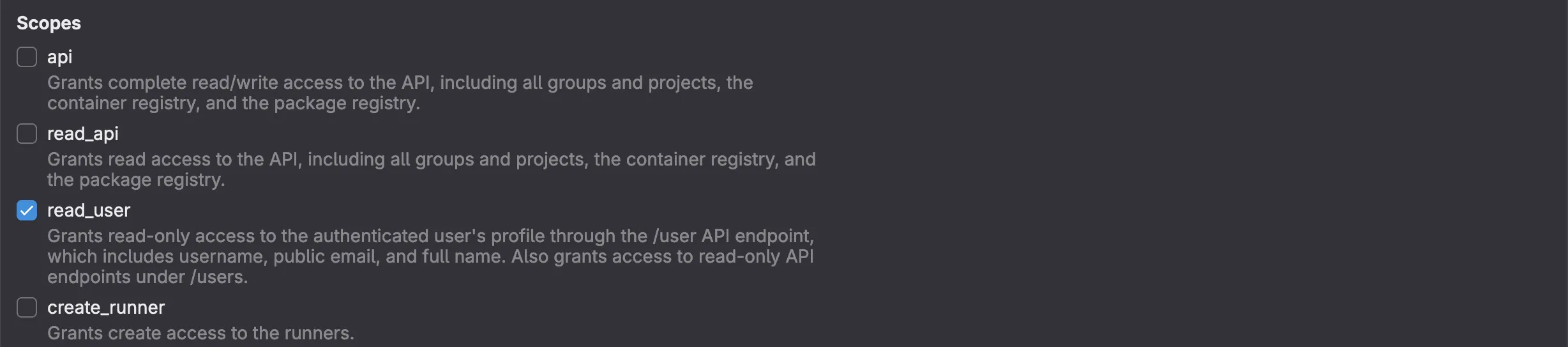The width and height of the screenshot is (1568, 347).
Task: Tick the create_runner scope checkbox
Action: (x=27, y=307)
